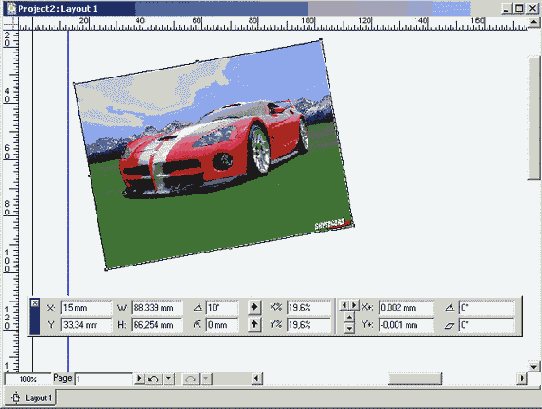Click the Page number field
This screenshot has height=409, width=542.
pyautogui.click(x=104, y=379)
